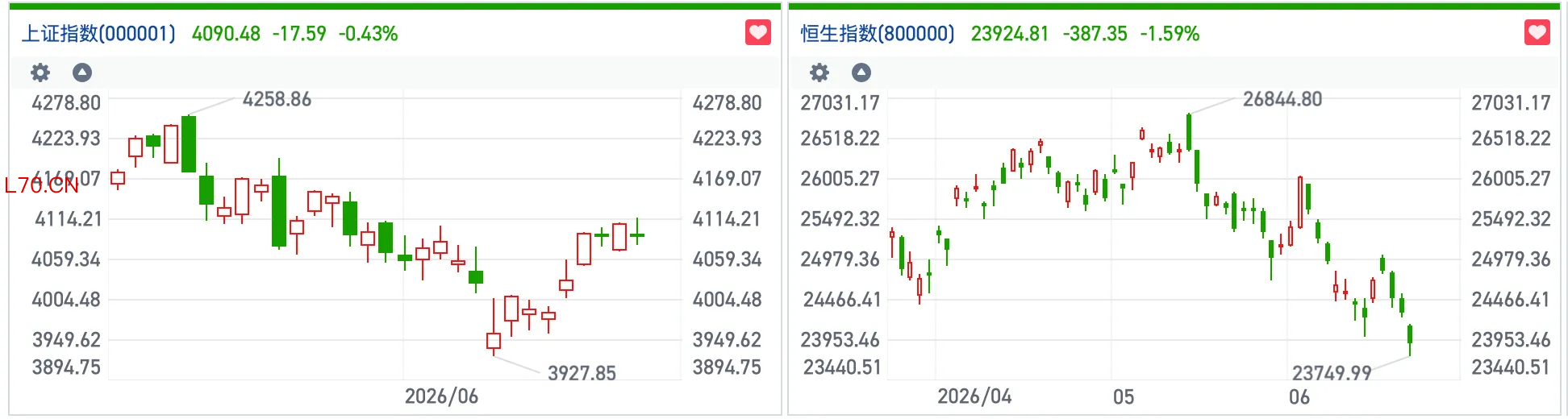The image size is (1568, 419).
Task: Click the 上证指数 price 4090.48
Action: [x=226, y=34]
